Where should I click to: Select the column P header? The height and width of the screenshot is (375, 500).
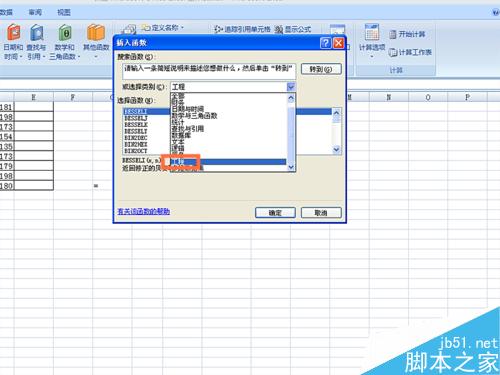467,97
